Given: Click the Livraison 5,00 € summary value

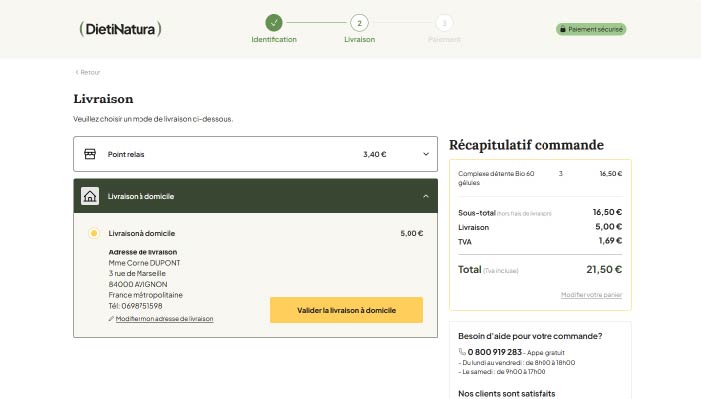Looking at the screenshot, I should [608, 226].
